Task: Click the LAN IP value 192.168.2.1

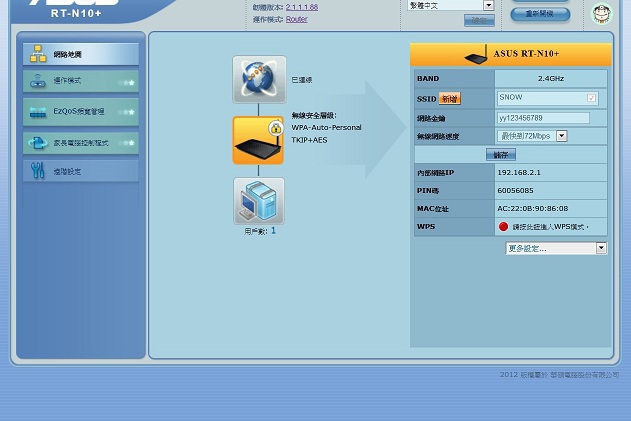Action: click(x=519, y=173)
